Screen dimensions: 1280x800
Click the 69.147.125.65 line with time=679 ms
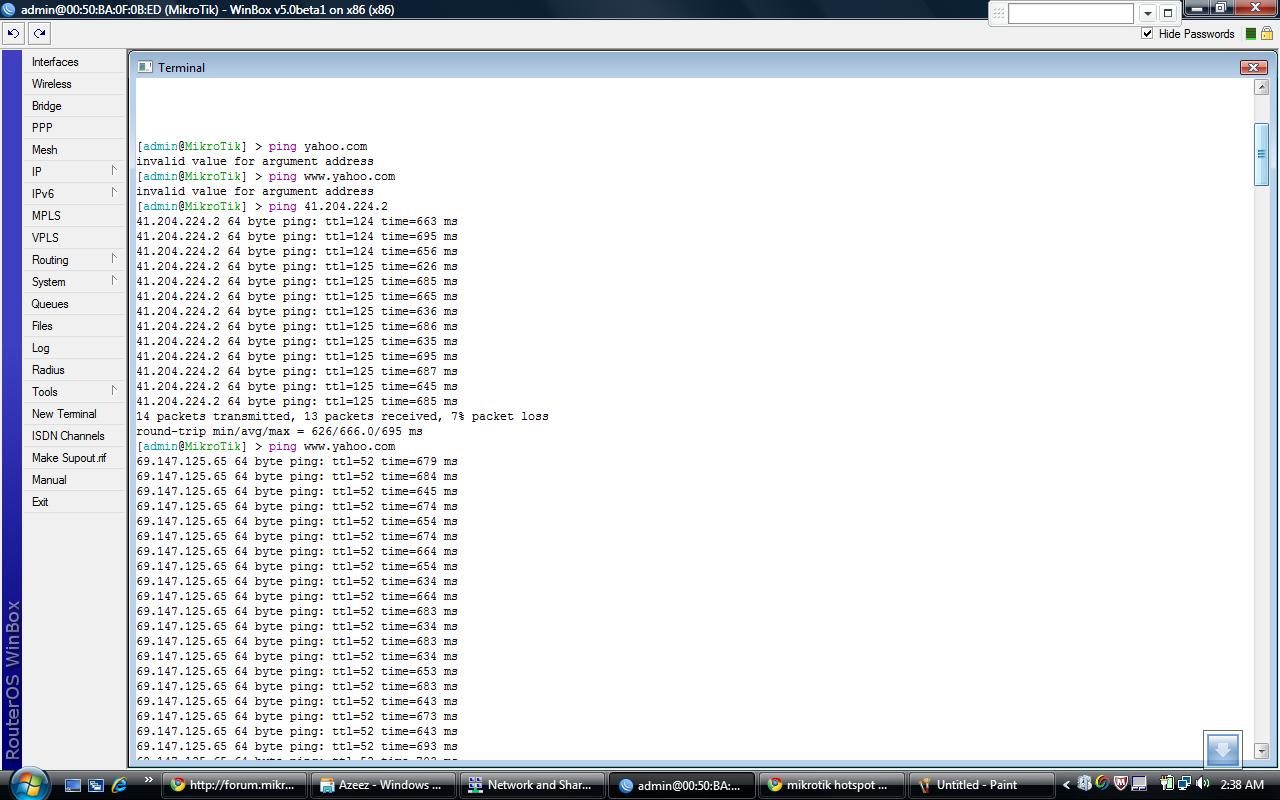(x=297, y=461)
